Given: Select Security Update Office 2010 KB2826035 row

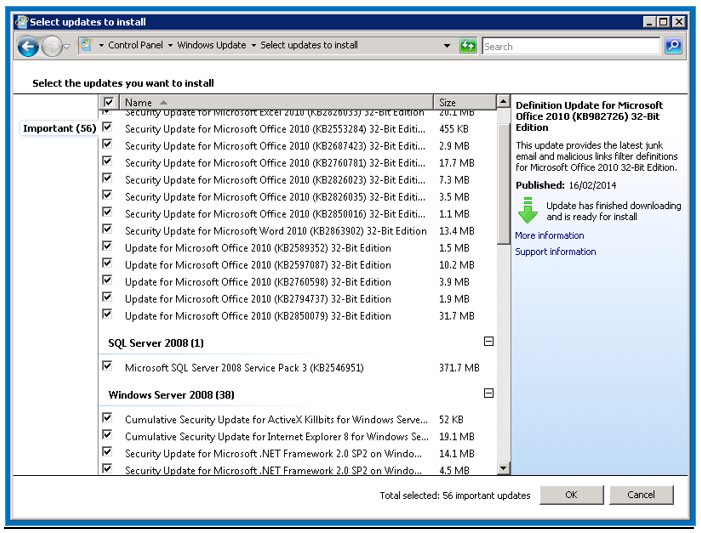Looking at the screenshot, I should 297,197.
